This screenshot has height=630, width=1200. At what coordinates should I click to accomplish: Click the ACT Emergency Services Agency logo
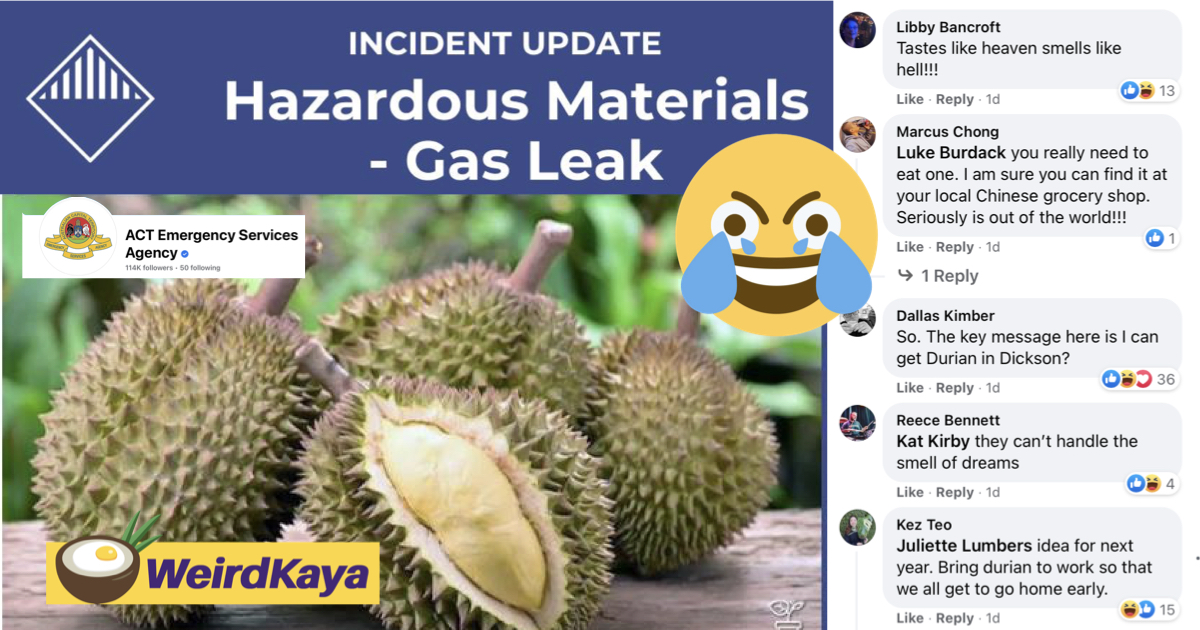78,237
